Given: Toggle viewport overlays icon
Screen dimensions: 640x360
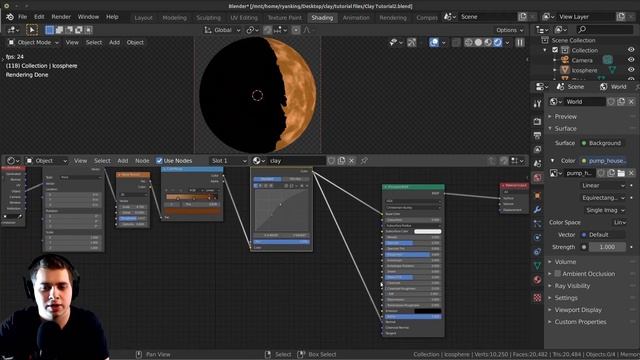Looking at the screenshot, I should (x=434, y=42).
